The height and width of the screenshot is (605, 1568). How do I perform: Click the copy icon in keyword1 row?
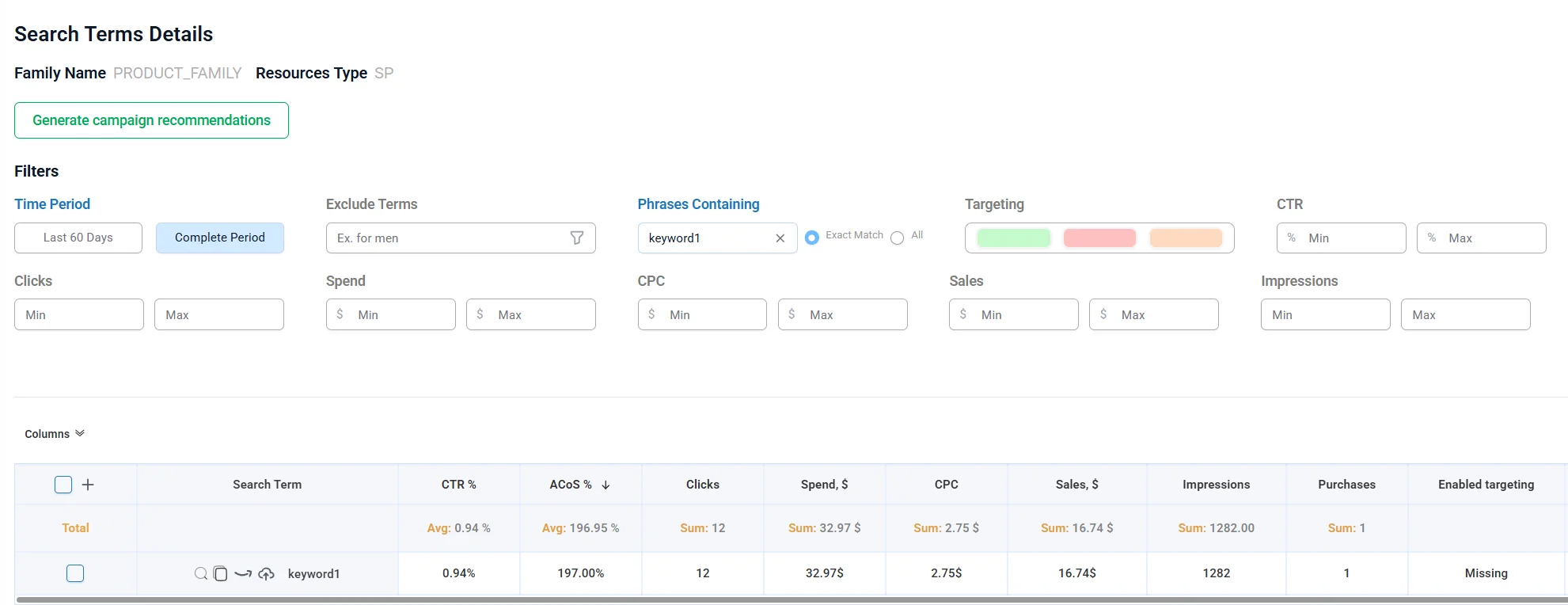(x=221, y=573)
